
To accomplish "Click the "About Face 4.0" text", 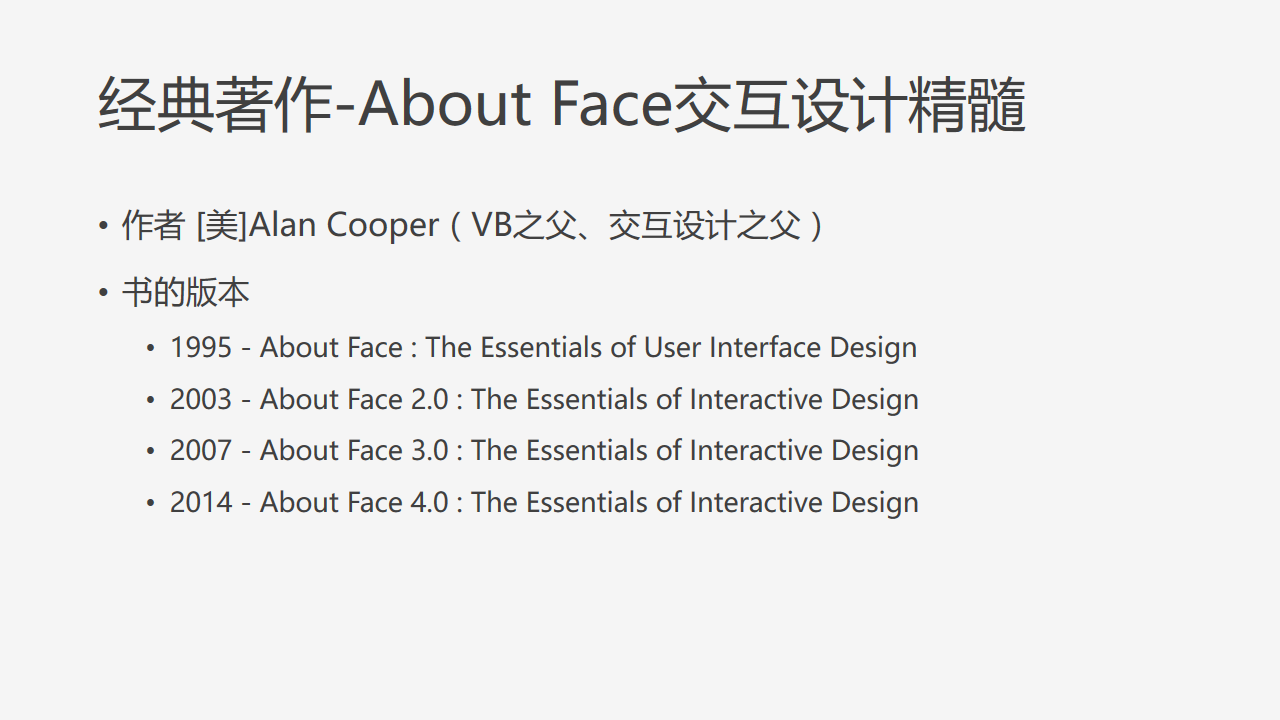I will (354, 503).
